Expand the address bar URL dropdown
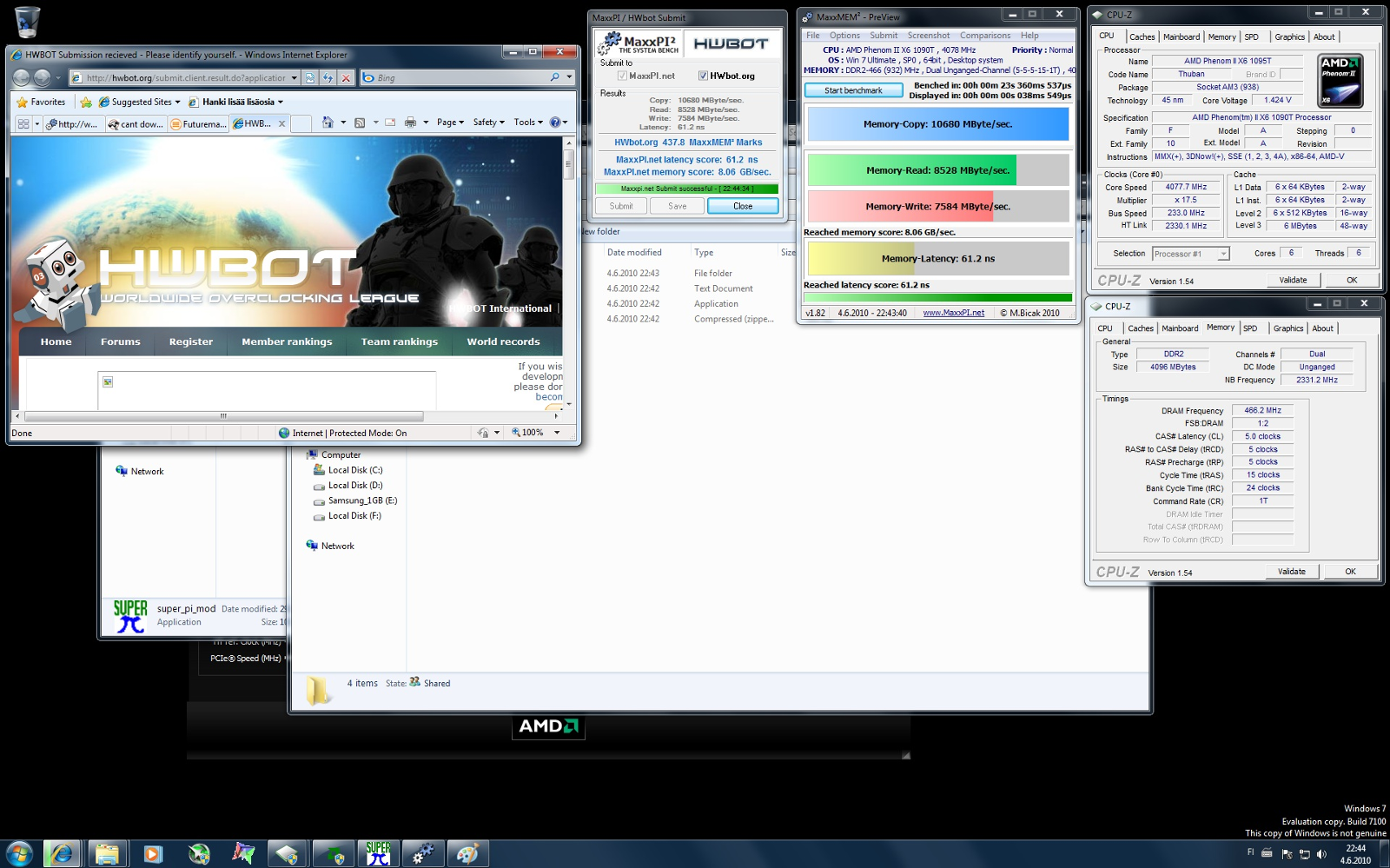Image resolution: width=1390 pixels, height=868 pixels. [x=295, y=77]
